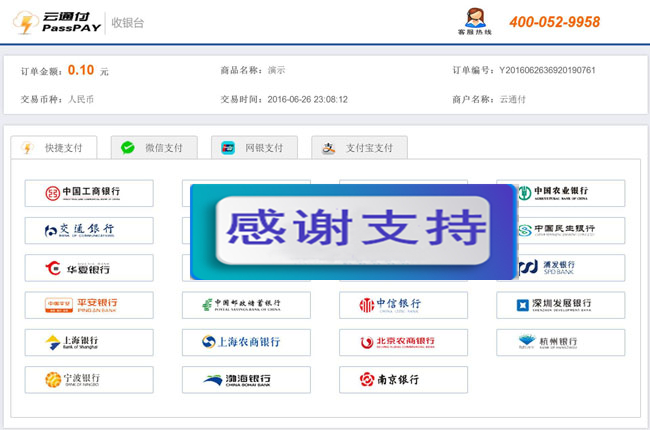The image size is (650, 430).
Task: Pick 宁波银行 Bank of Ningbo
Action: (x=89, y=380)
